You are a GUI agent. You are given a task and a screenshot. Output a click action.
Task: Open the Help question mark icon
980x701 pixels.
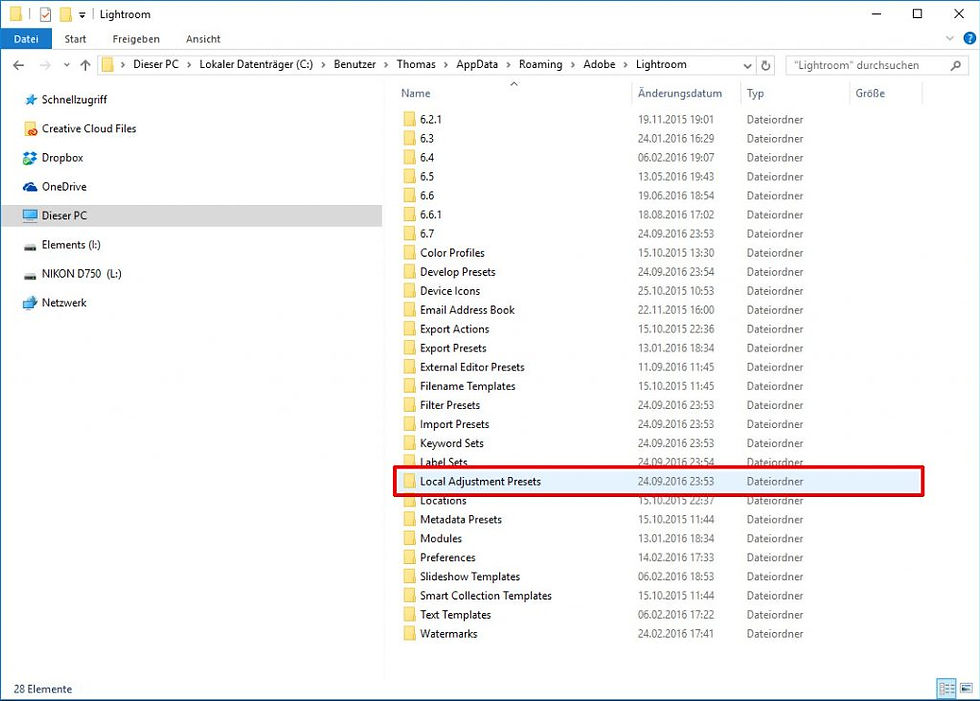click(969, 39)
